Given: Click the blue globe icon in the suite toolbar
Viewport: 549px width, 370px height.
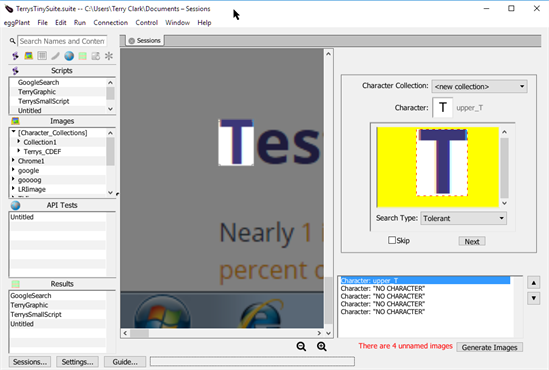Looking at the screenshot, I should [x=69, y=56].
